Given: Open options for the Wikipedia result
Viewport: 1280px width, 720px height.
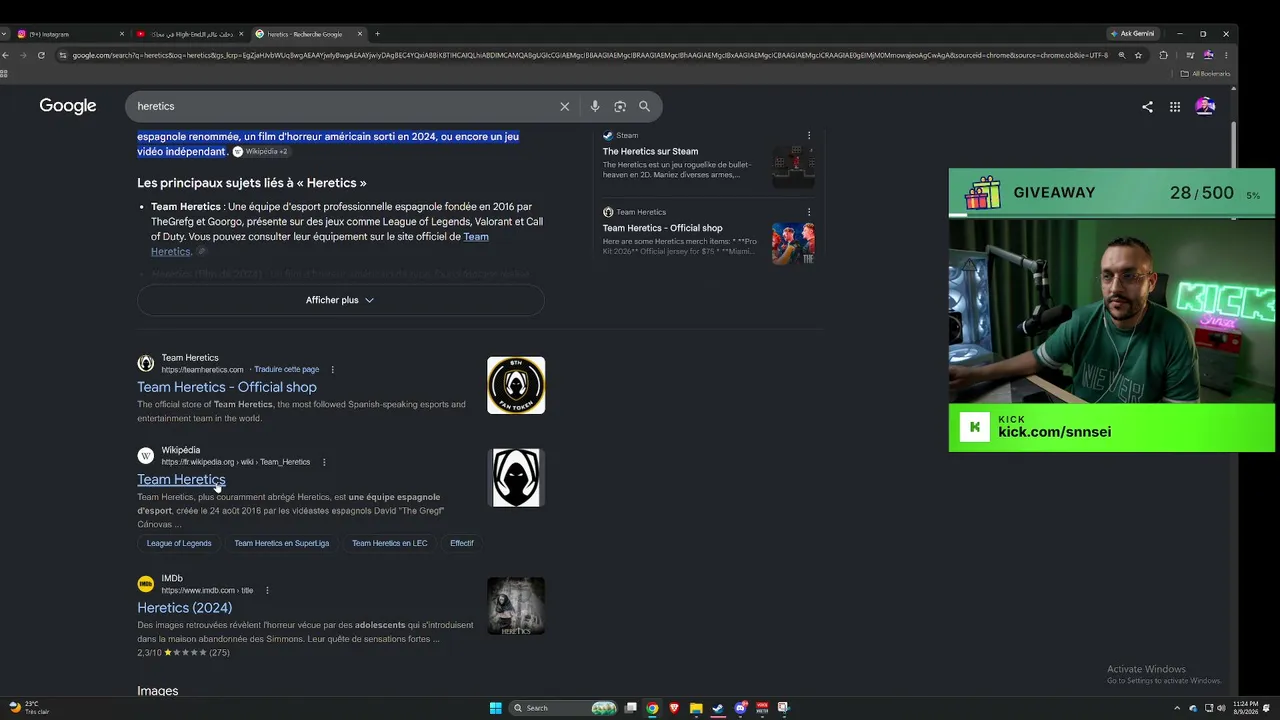Looking at the screenshot, I should (x=324, y=462).
